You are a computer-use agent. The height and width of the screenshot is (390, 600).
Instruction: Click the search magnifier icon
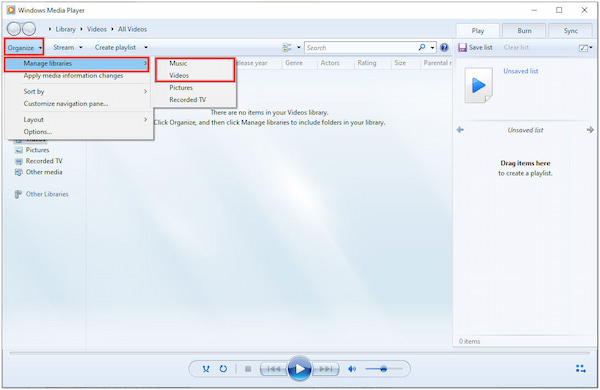click(x=422, y=47)
